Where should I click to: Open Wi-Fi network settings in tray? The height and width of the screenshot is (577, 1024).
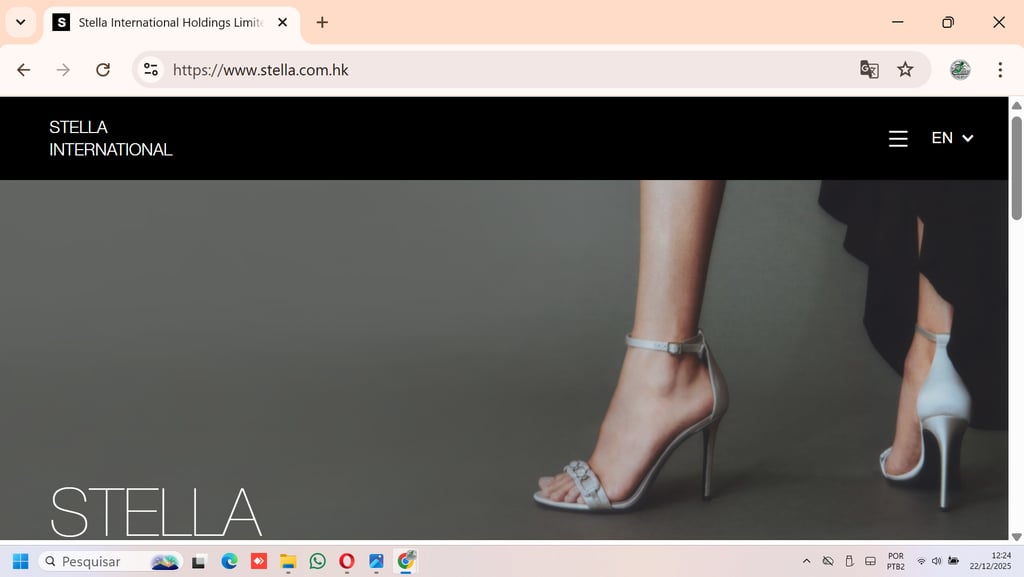pos(921,561)
